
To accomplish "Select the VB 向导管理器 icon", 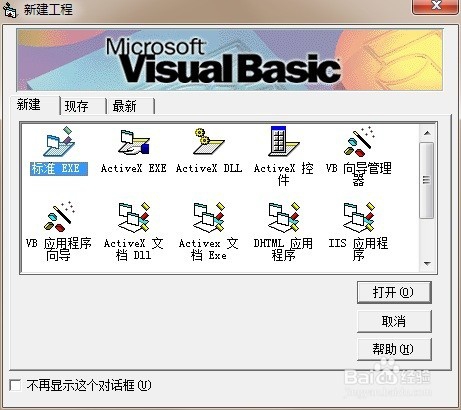I will [x=359, y=142].
